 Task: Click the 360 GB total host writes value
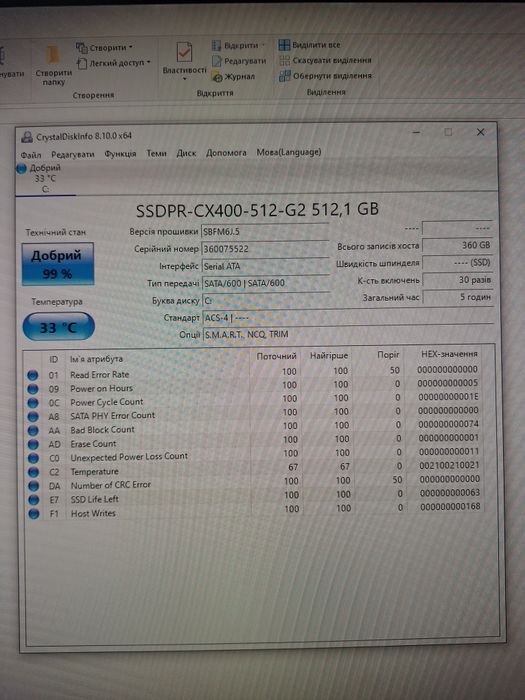click(x=457, y=245)
